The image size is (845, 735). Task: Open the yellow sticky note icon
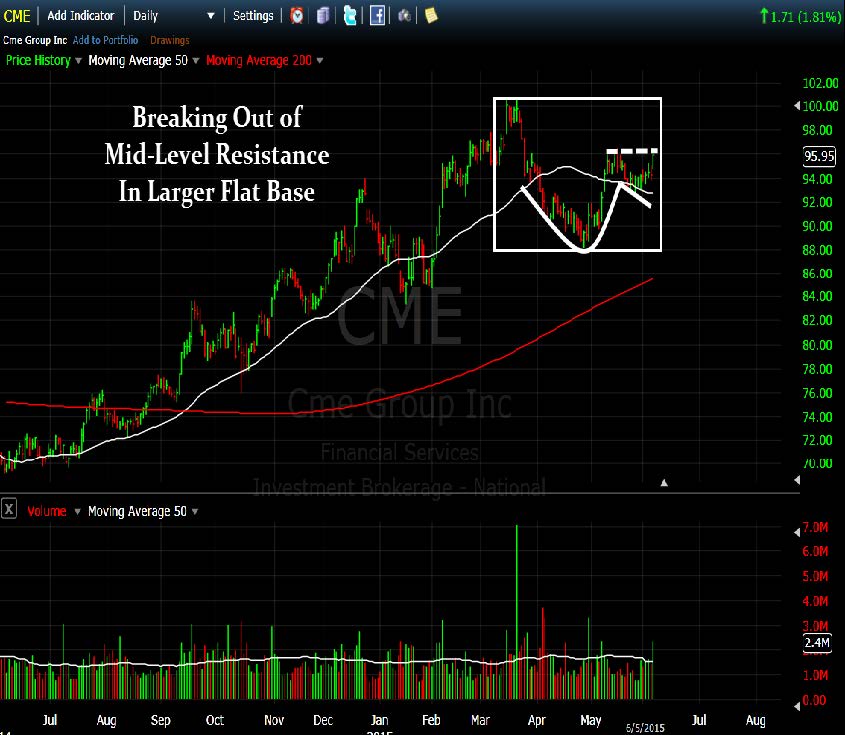[x=431, y=16]
